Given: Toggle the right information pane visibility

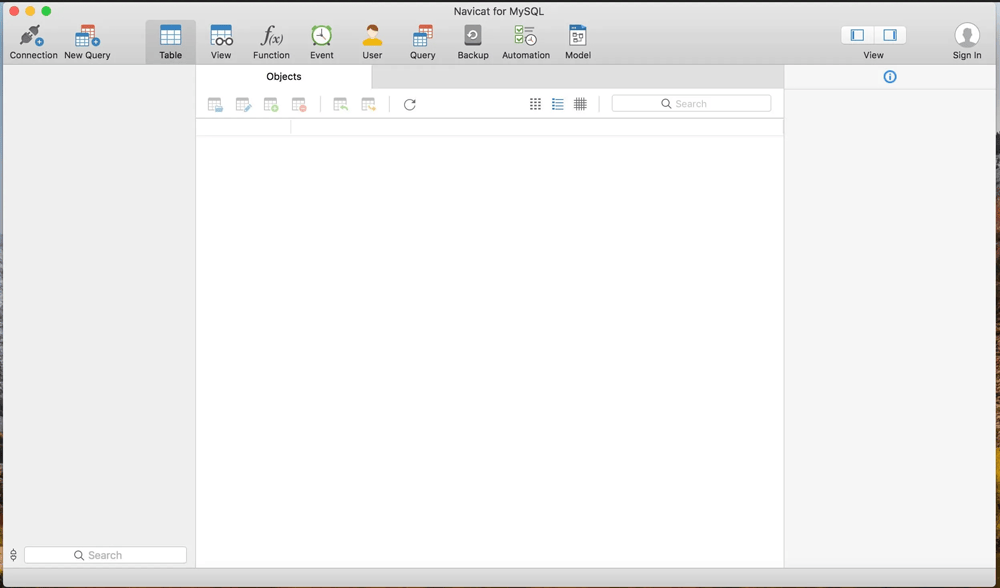Looking at the screenshot, I should click(890, 35).
